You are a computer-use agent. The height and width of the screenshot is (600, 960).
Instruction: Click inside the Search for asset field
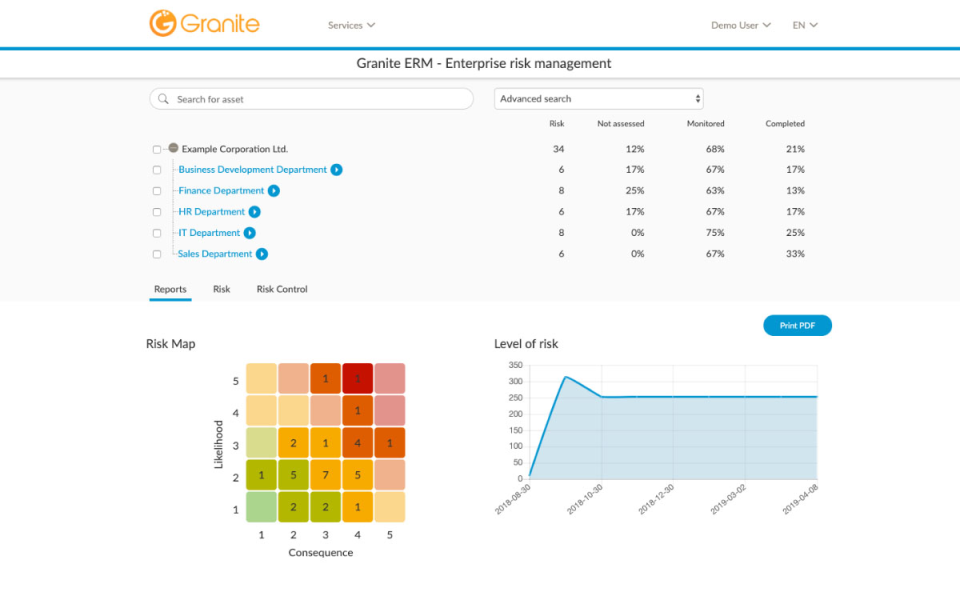click(300, 98)
